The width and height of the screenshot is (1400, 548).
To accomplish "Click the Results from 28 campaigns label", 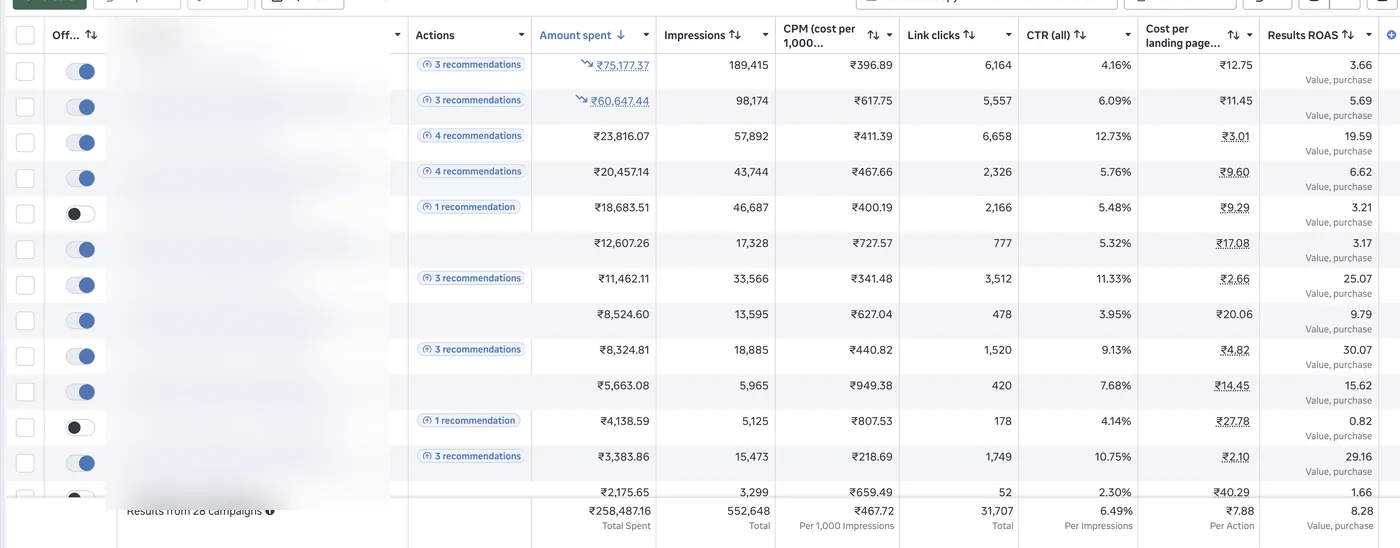I will pos(194,511).
